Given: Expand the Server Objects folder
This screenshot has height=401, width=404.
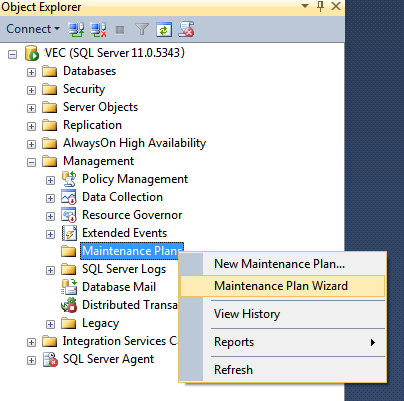Looking at the screenshot, I should [31, 108].
